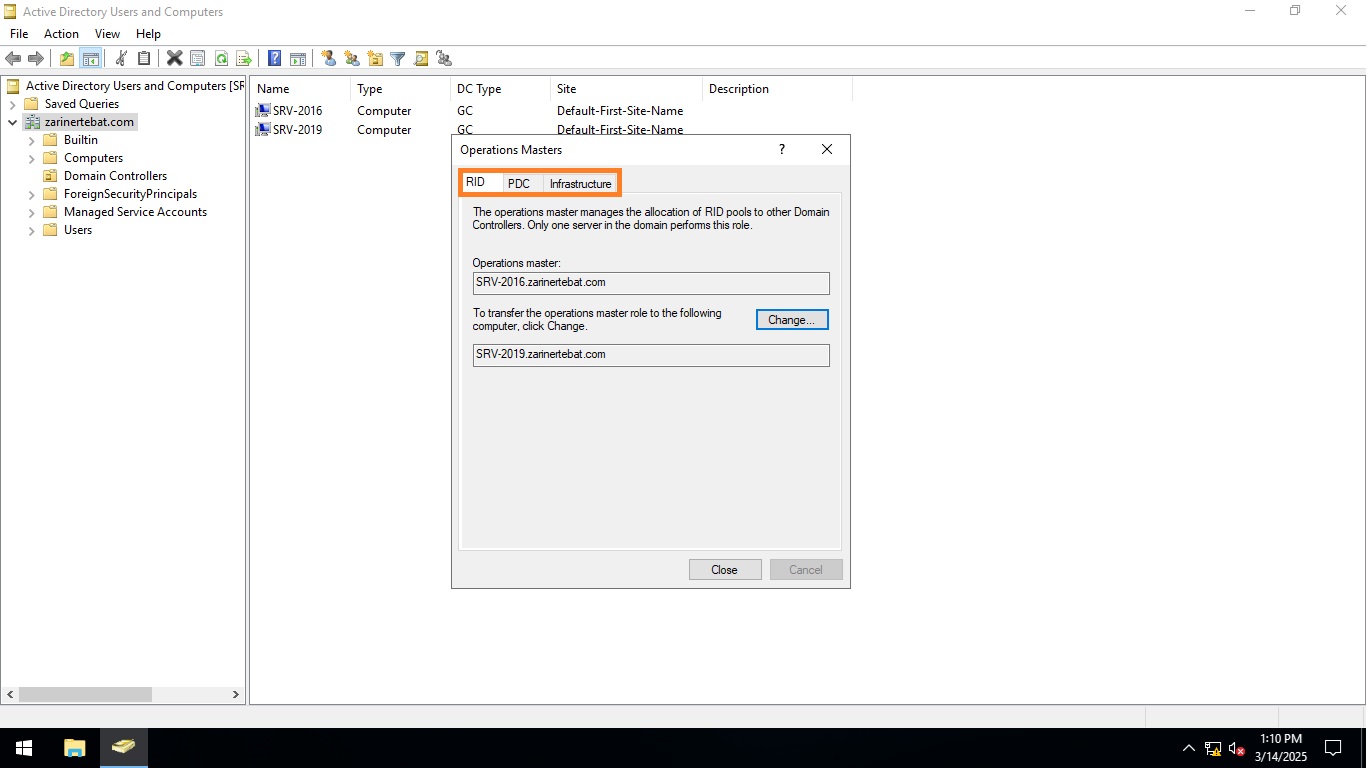Screen dimensions: 1370x768
Task: Click the Create new organizational unit icon
Action: (x=375, y=59)
